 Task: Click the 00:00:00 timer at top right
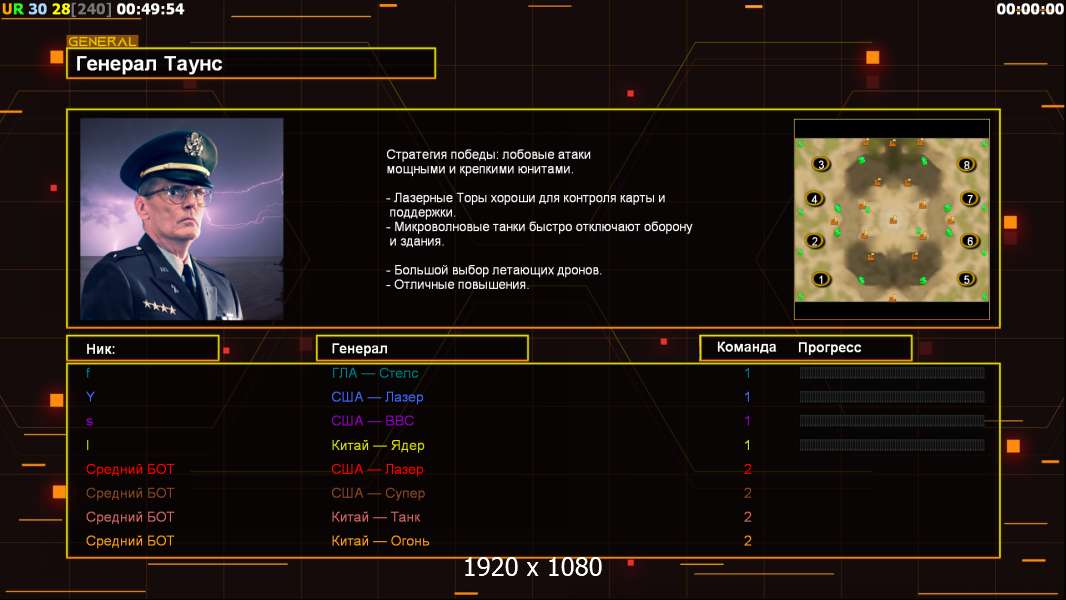(1029, 9)
